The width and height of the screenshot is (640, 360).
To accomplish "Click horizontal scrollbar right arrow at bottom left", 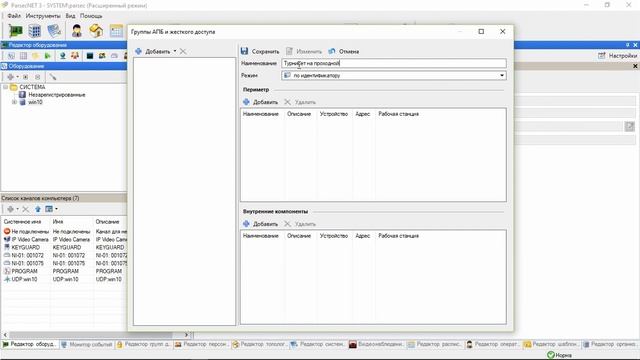I will [x=186, y=335].
